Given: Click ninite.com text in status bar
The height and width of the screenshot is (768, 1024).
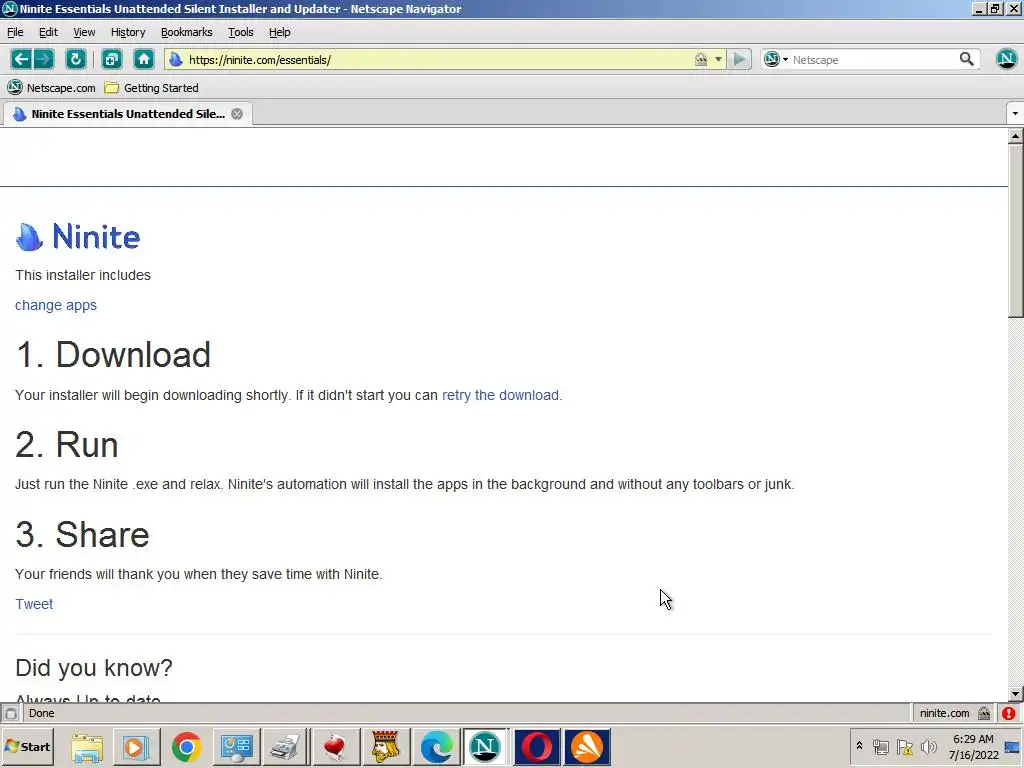Looking at the screenshot, I should pos(944,713).
